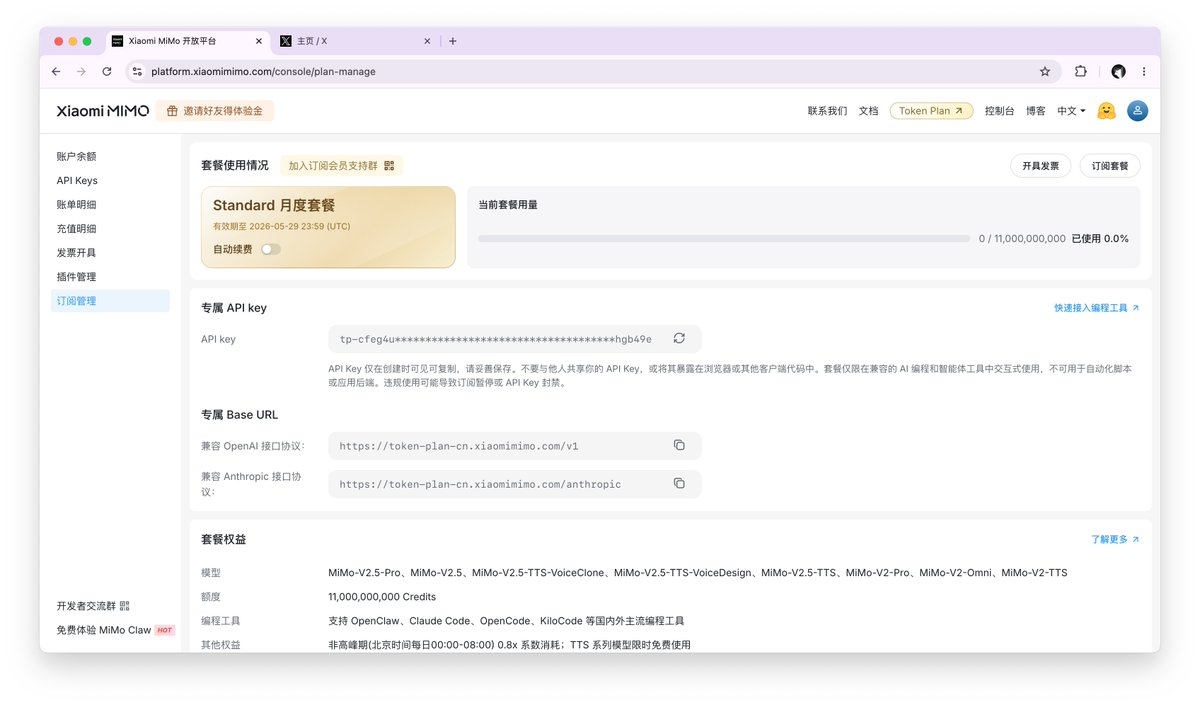This screenshot has width=1200, height=705.
Task: Click the Chrome profile avatar icon
Action: pyautogui.click(x=1118, y=72)
